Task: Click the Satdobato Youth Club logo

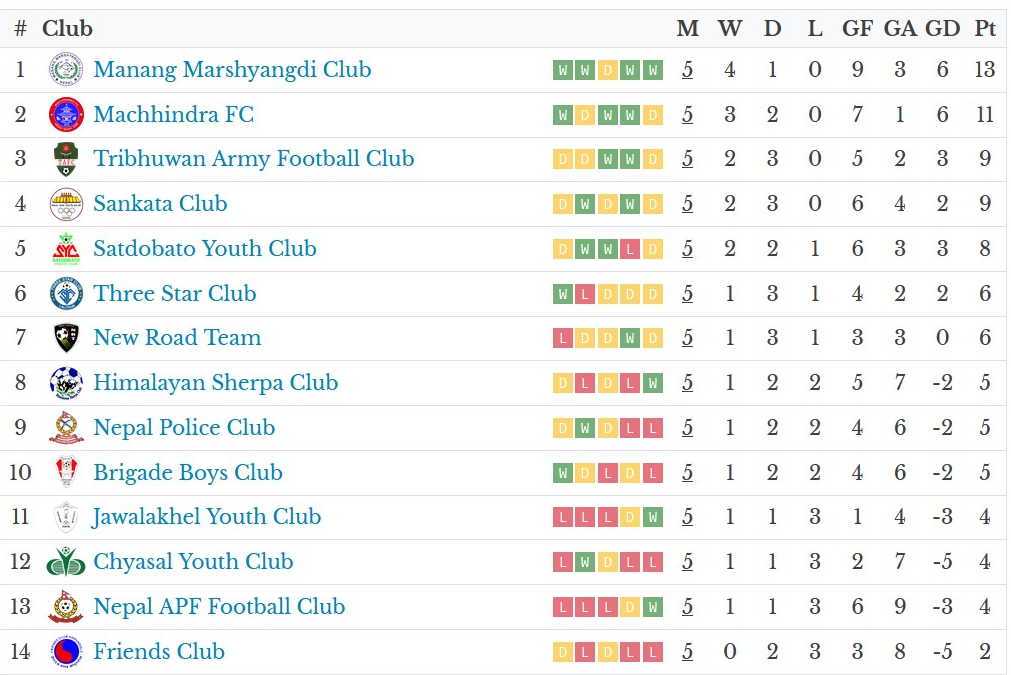Action: (66, 249)
